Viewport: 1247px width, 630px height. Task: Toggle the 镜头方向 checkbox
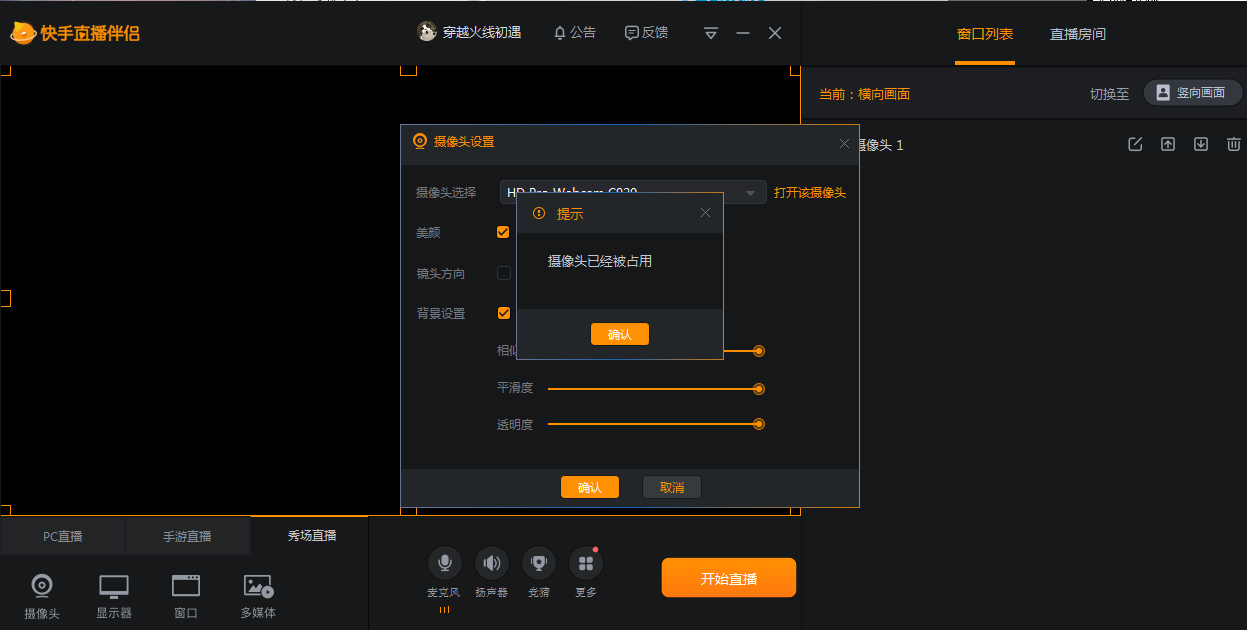pyautogui.click(x=504, y=273)
